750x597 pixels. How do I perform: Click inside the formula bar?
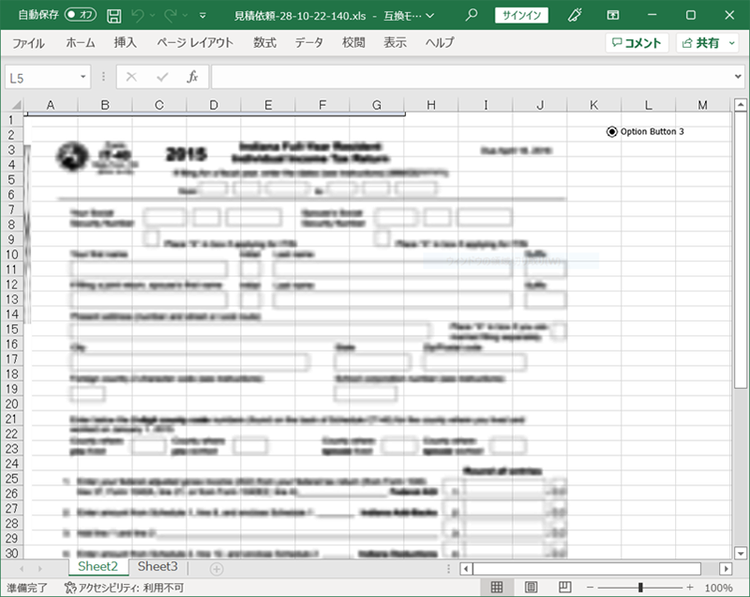click(x=472, y=77)
